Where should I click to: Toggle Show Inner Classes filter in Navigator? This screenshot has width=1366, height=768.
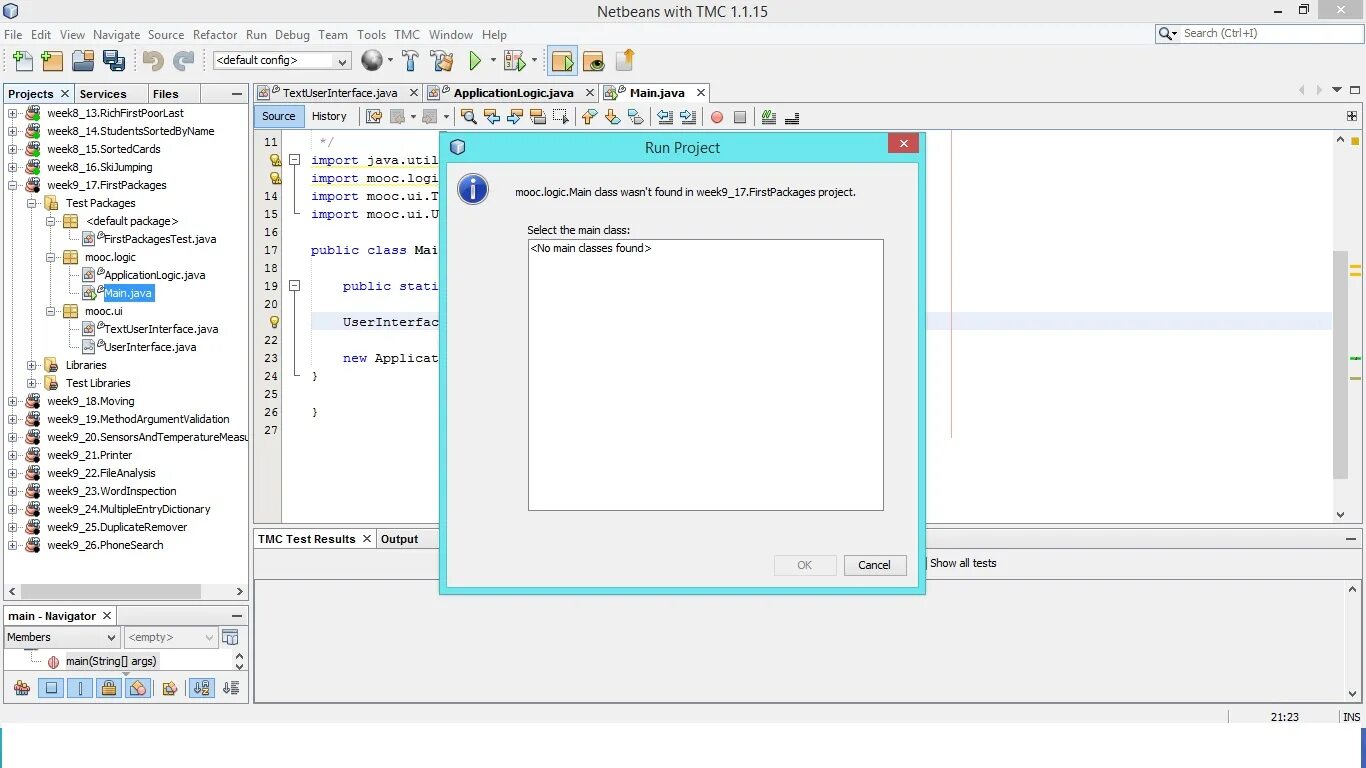click(138, 688)
